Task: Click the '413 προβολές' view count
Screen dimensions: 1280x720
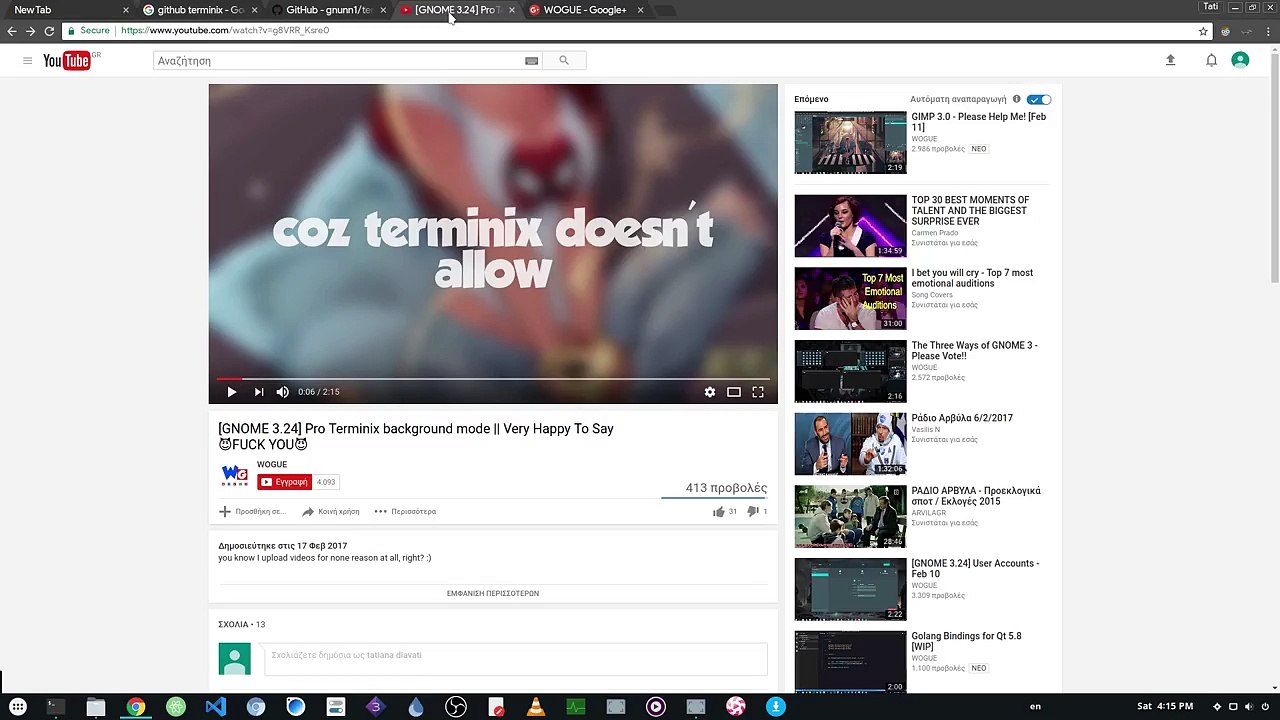Action: coord(726,488)
